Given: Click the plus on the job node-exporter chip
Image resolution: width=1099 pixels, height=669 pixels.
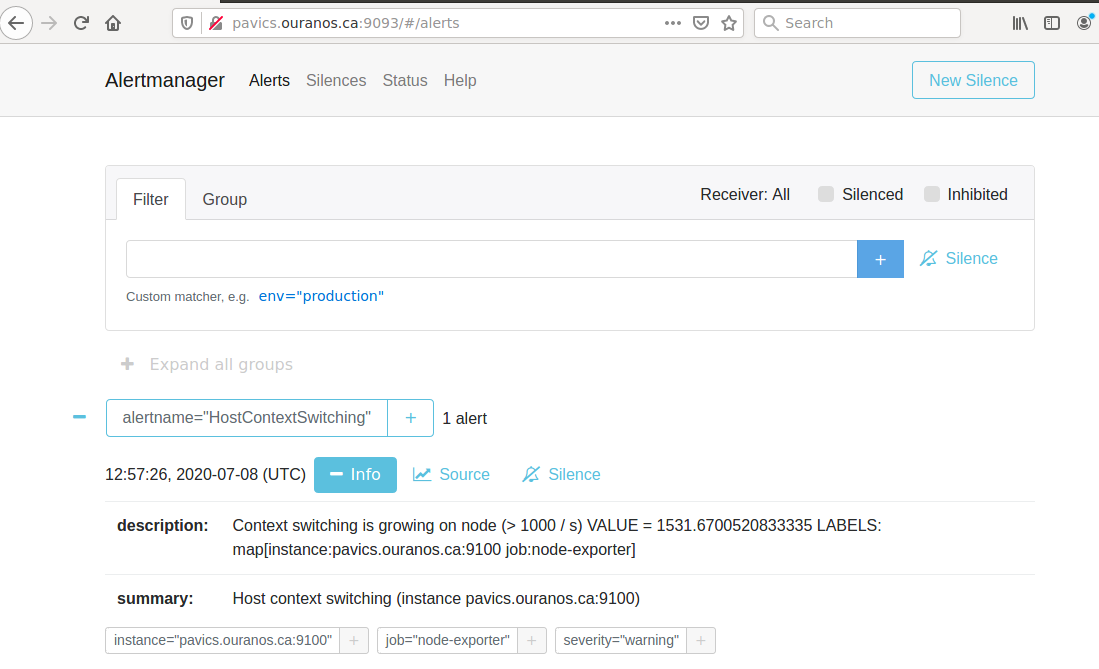Looking at the screenshot, I should pyautogui.click(x=531, y=640).
